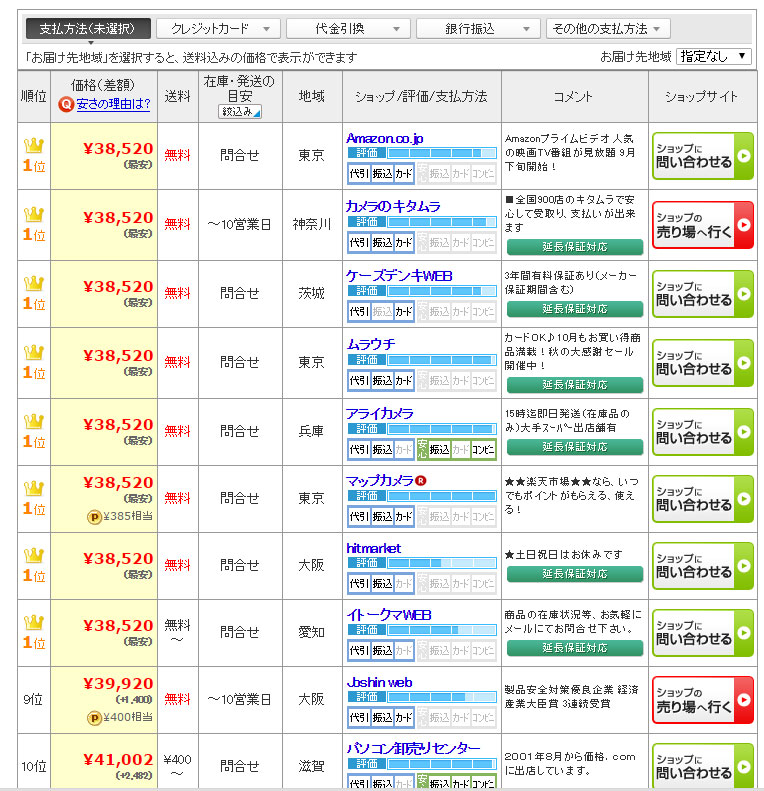Viewport: 764px width, 791px height.
Task: Click 延長保証対応 badge in ケーズデンキWEB row
Action: click(x=575, y=309)
